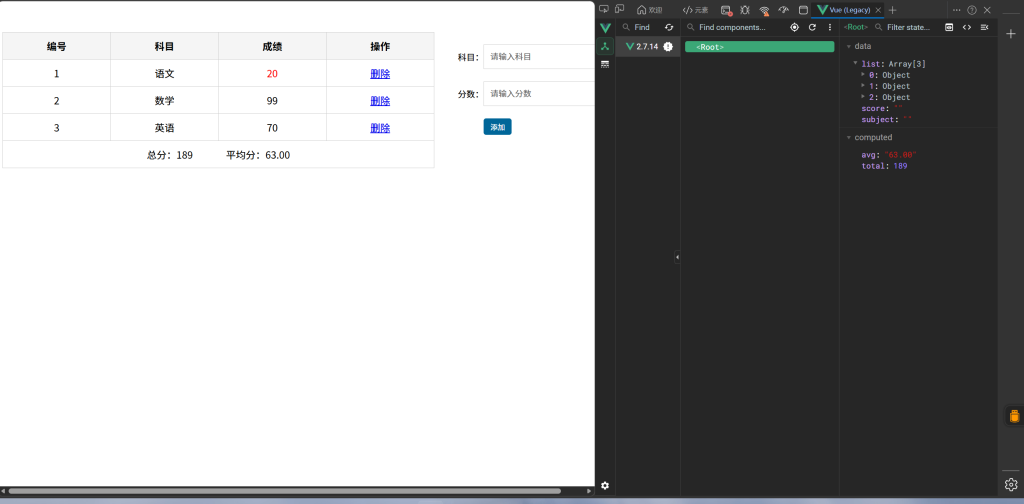This screenshot has width=1024, height=504.
Task: Open the 欢迎 welcome tab
Action: 650,10
